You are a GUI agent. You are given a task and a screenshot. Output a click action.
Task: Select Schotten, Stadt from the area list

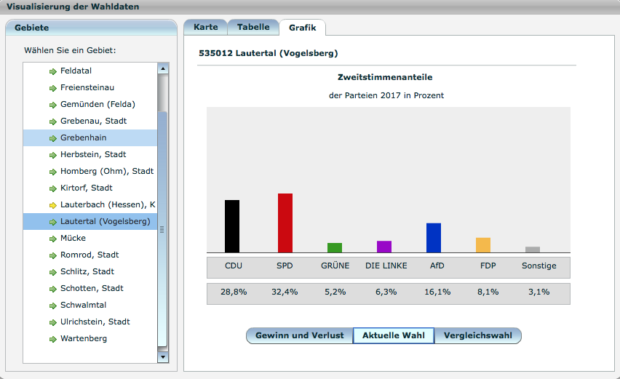pos(90,288)
